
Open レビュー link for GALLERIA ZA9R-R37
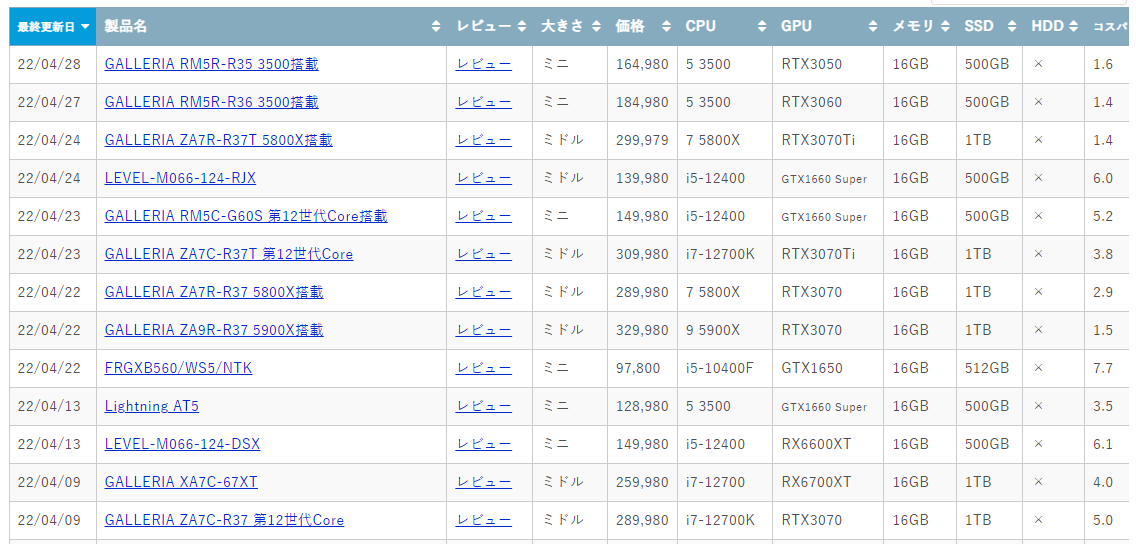tap(483, 330)
